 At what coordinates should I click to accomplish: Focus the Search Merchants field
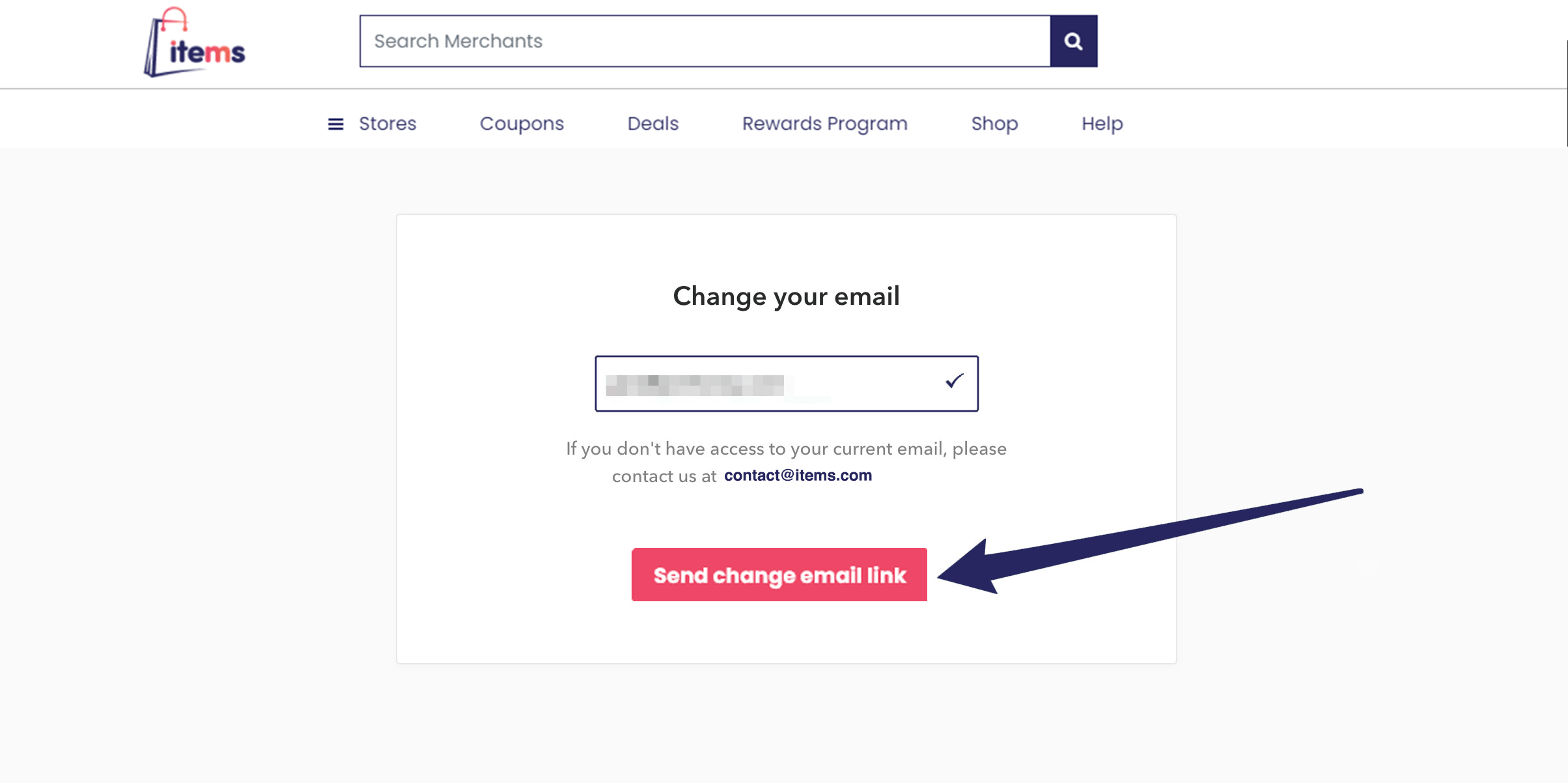705,41
